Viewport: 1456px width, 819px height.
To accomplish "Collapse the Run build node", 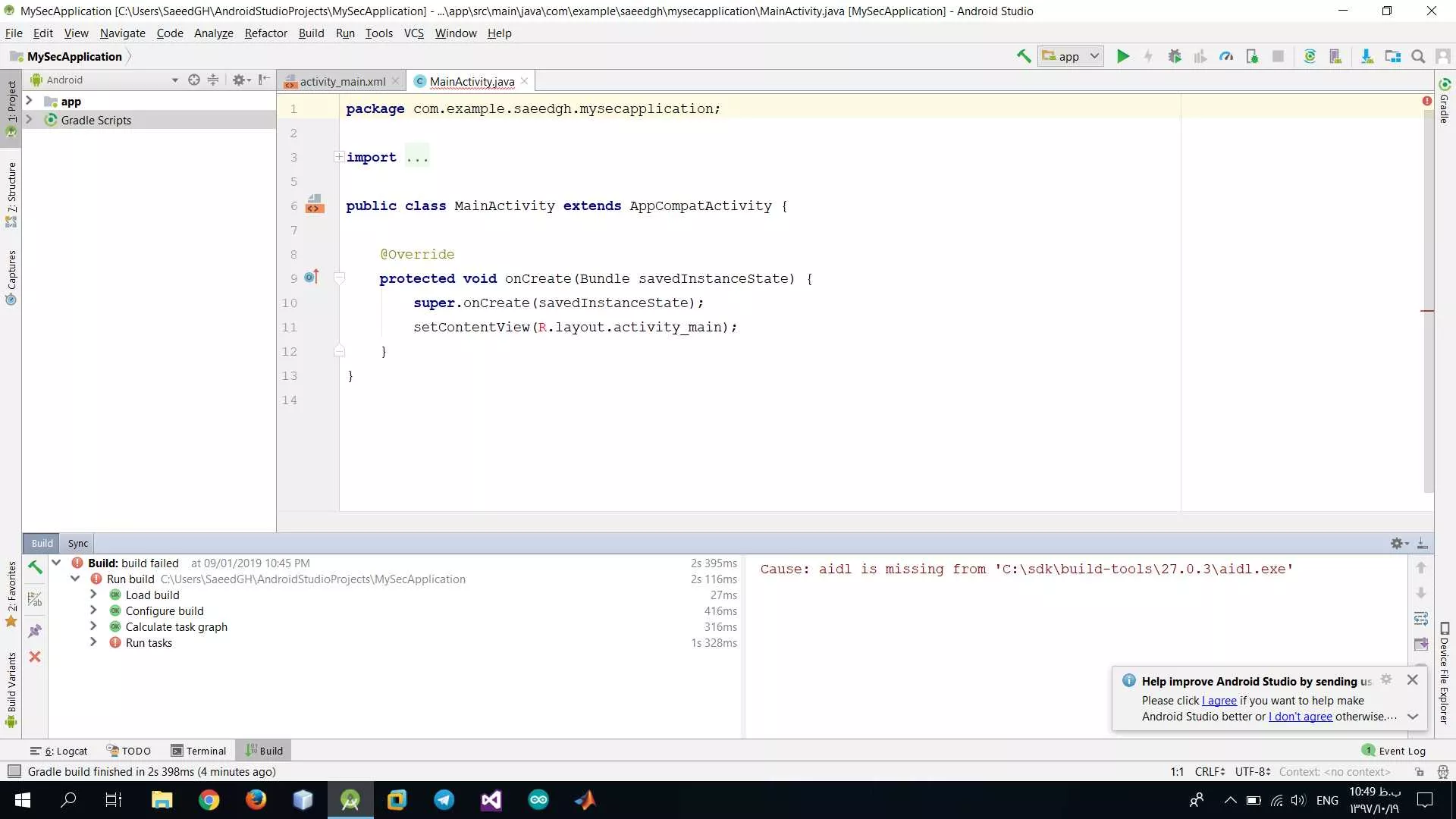I will (x=75, y=579).
